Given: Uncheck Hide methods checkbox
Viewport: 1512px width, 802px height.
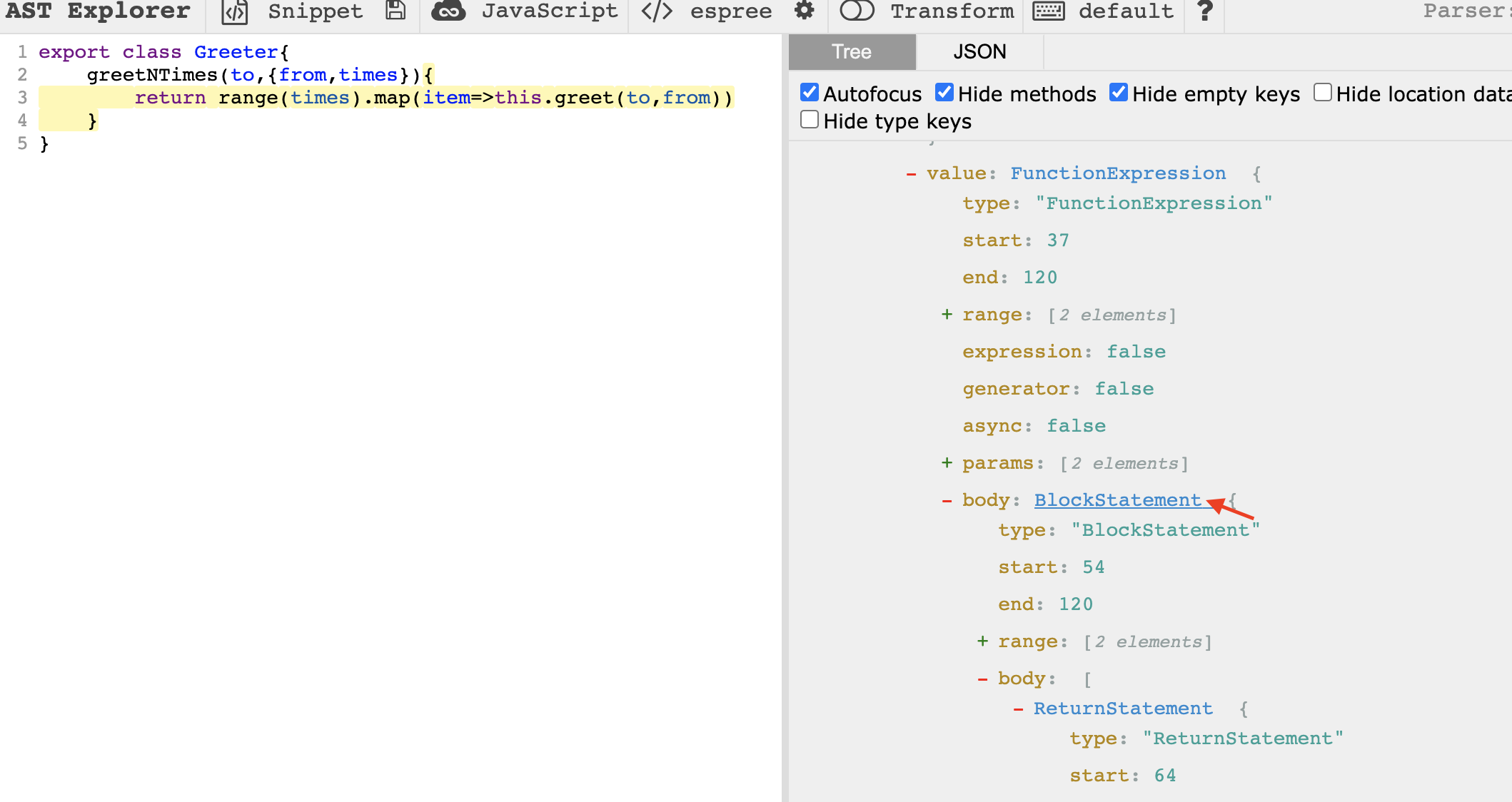Looking at the screenshot, I should coord(944,93).
